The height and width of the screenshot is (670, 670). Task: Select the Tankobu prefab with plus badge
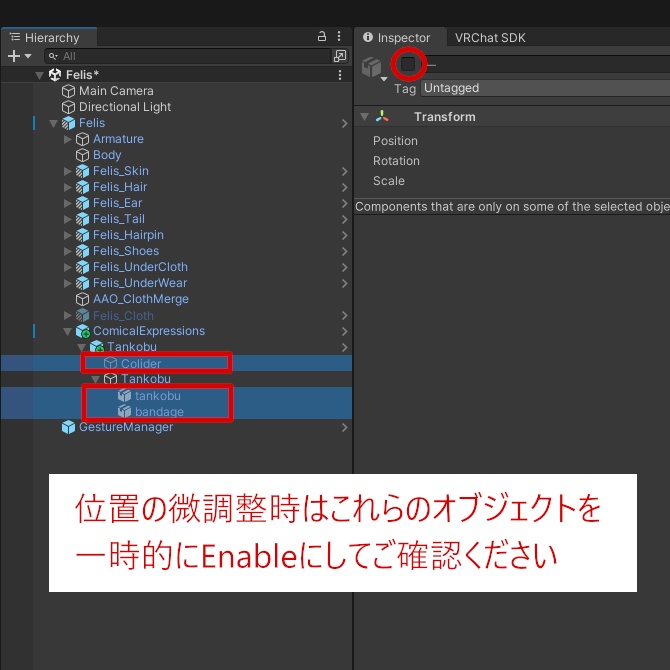[x=132, y=347]
